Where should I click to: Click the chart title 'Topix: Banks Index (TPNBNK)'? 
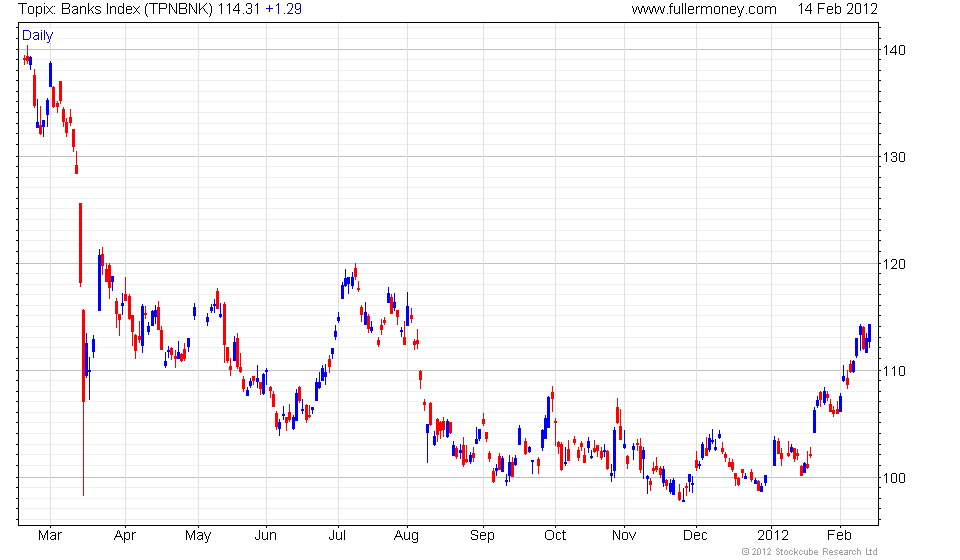[116, 9]
